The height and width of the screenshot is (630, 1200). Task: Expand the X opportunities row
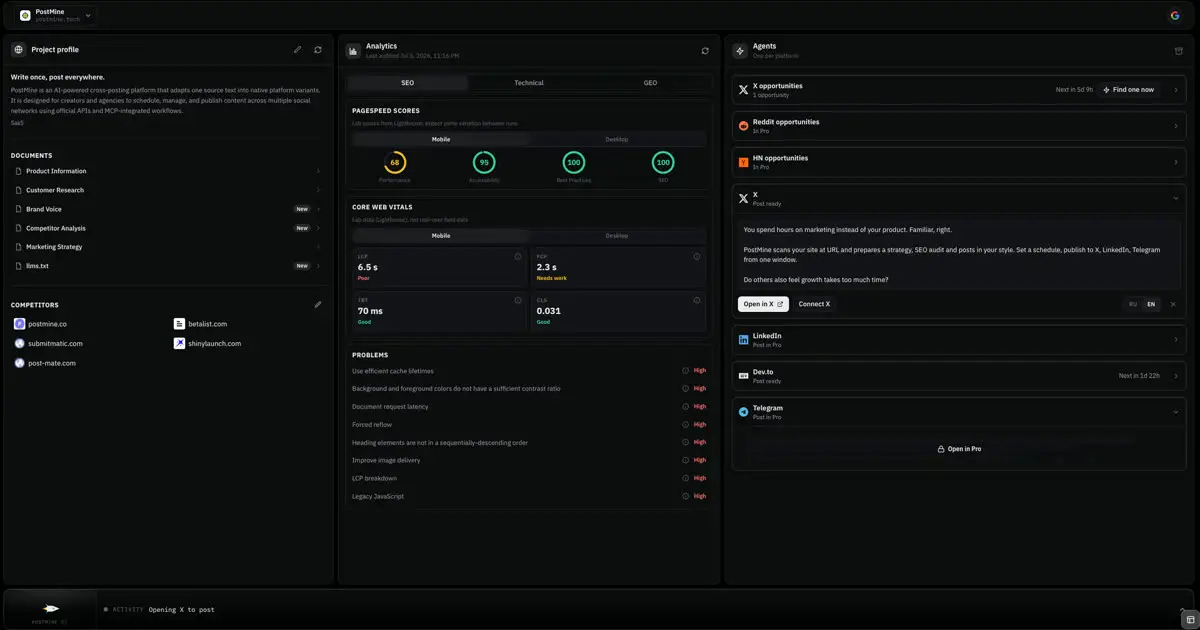click(x=1175, y=90)
